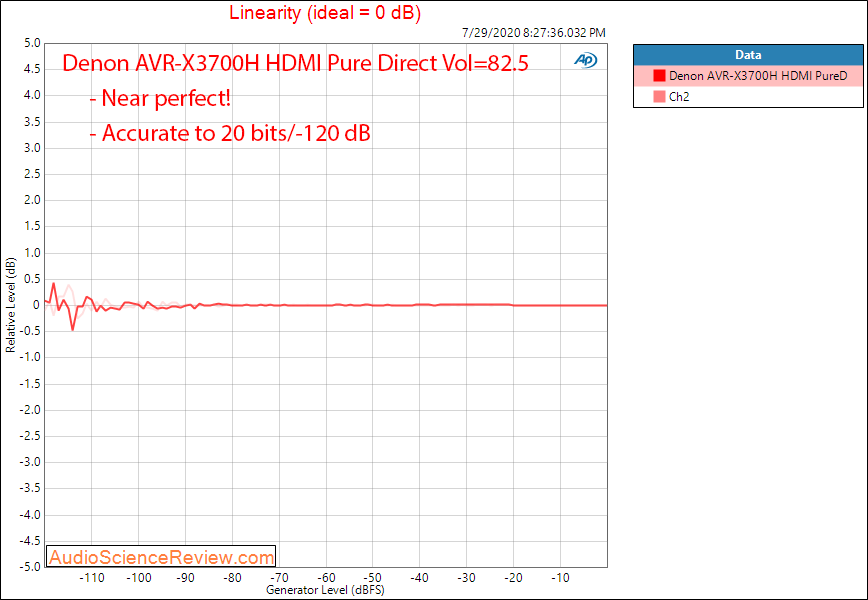The image size is (868, 600).
Task: Click the AP logo in chart corner
Action: [x=585, y=60]
